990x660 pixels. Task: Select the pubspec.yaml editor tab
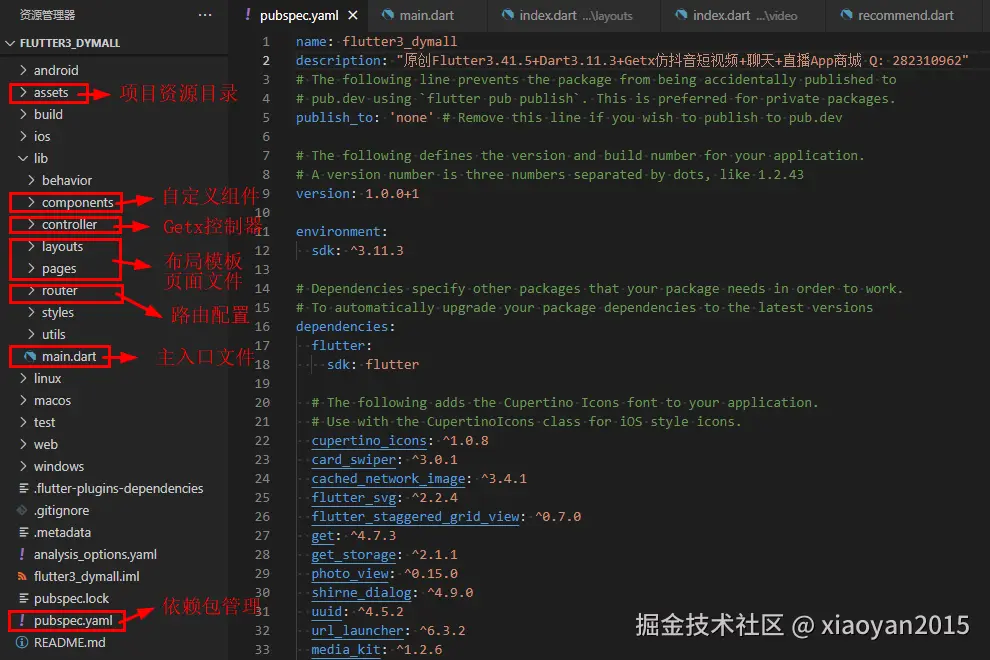299,15
